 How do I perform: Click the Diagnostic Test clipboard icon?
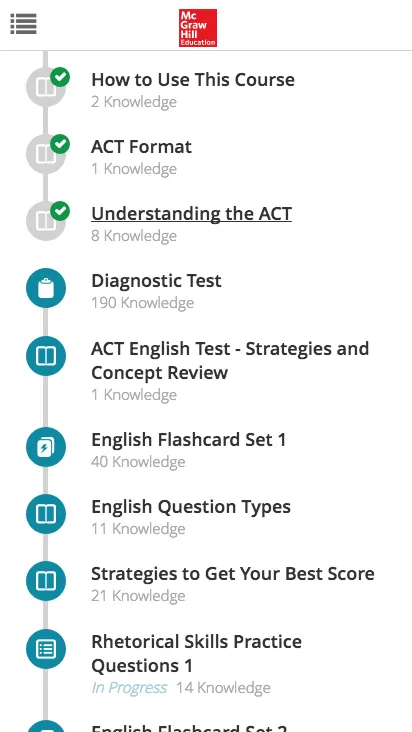tap(46, 288)
